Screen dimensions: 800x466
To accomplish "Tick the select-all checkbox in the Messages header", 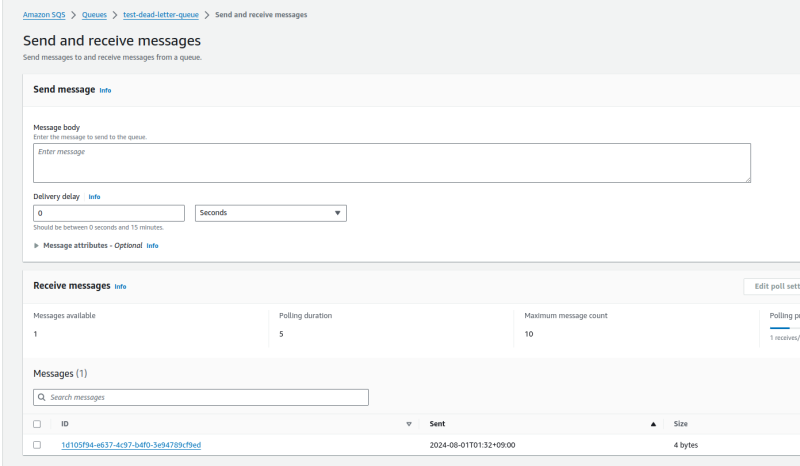I will [x=37, y=424].
